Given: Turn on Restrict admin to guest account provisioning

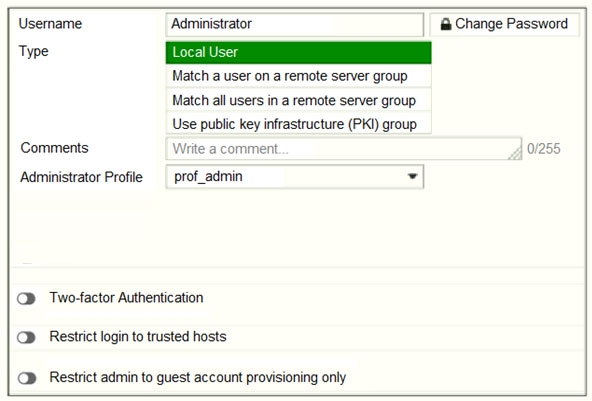Looking at the screenshot, I should click(x=26, y=378).
